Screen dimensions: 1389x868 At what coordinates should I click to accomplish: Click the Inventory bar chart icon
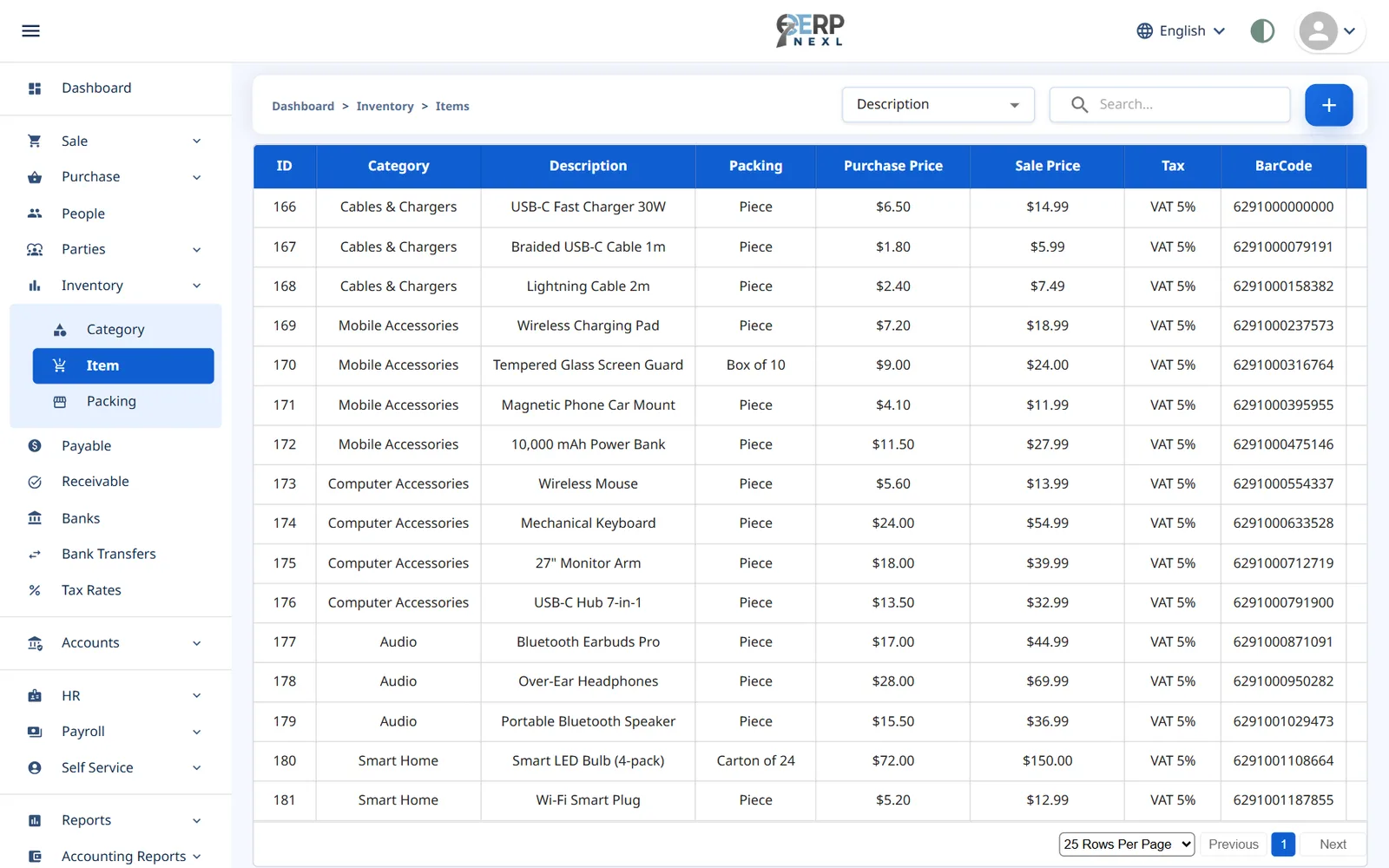[x=35, y=286]
